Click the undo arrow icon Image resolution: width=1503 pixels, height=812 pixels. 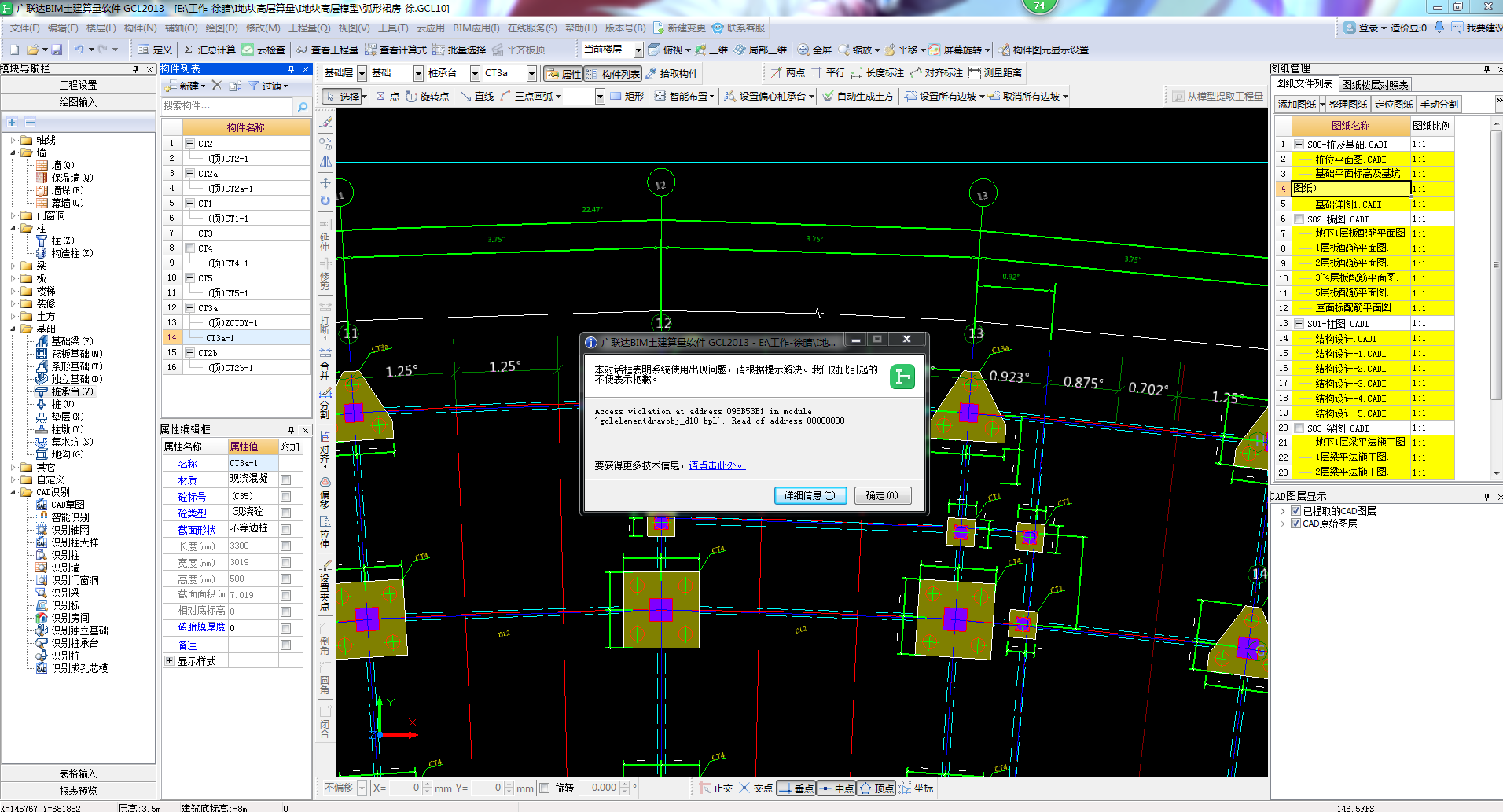[x=79, y=50]
